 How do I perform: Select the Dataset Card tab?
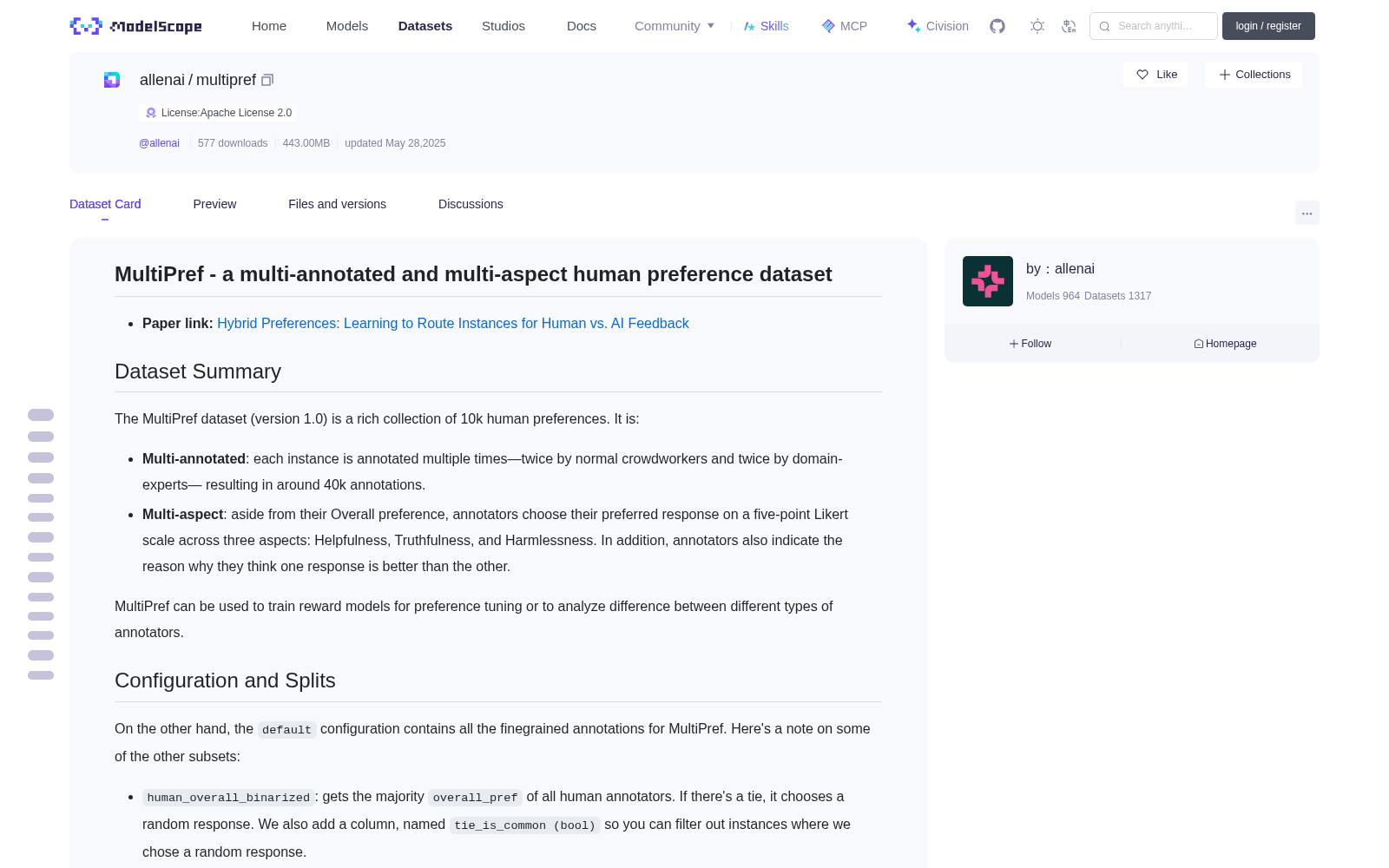pos(105,204)
